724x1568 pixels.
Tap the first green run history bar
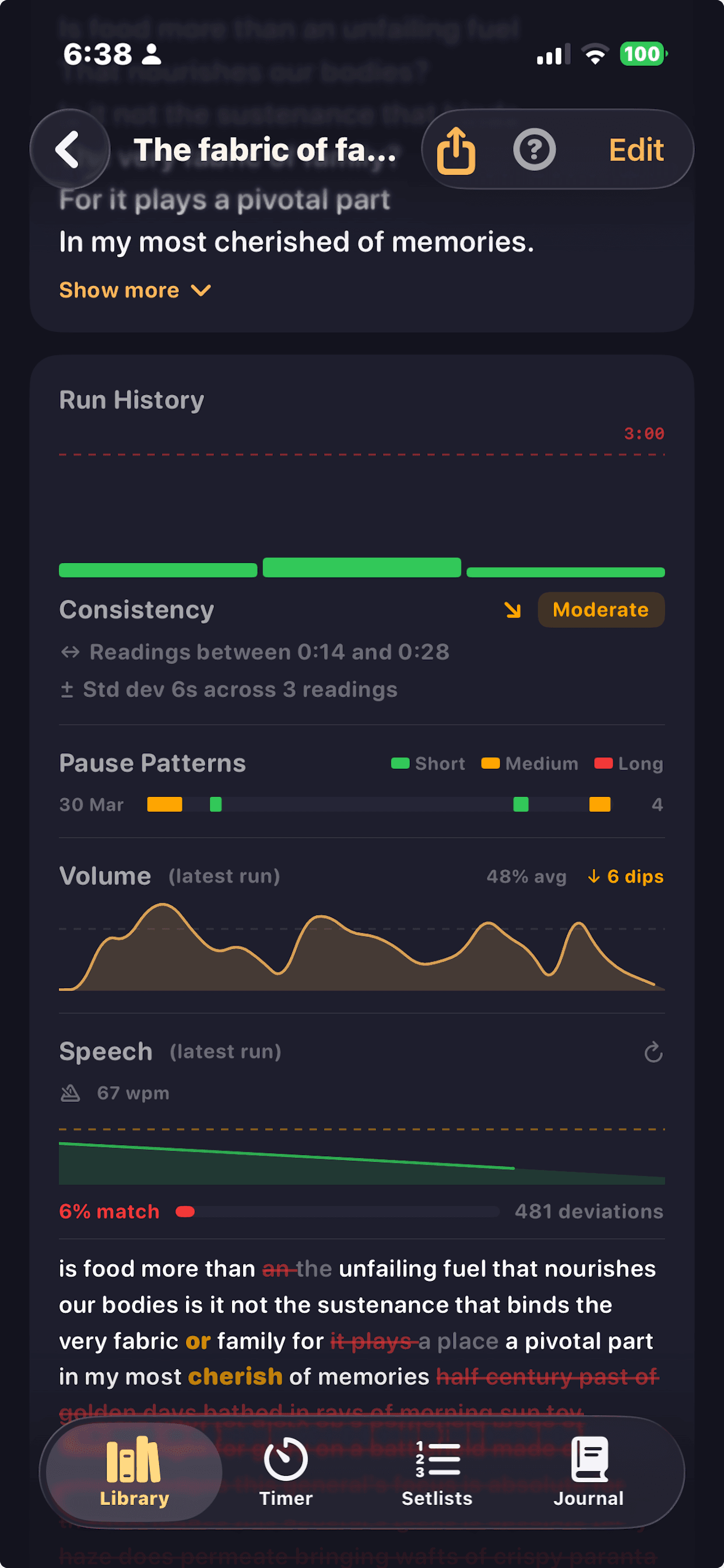pos(157,570)
